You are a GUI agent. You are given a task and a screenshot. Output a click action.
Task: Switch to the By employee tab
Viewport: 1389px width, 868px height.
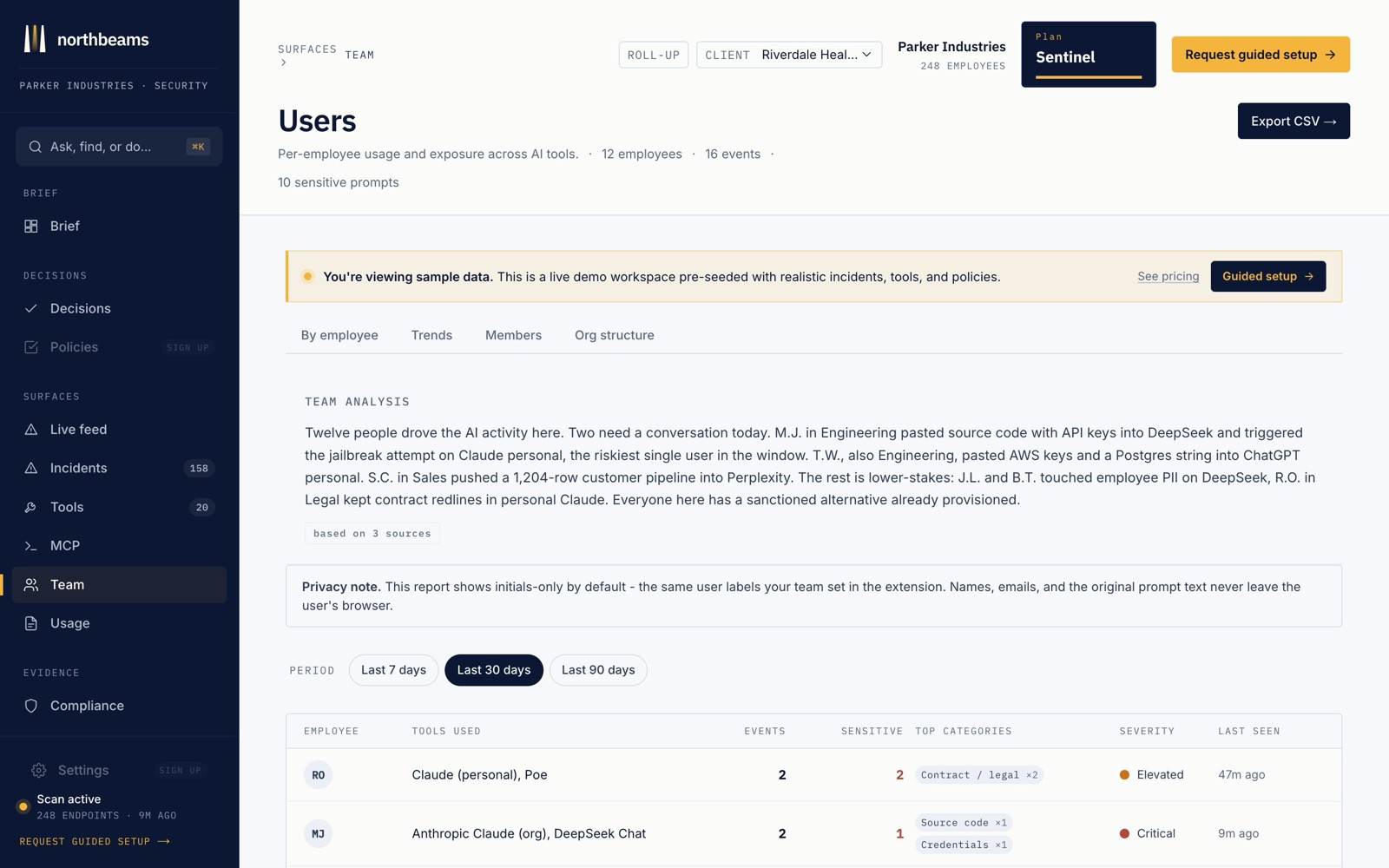pyautogui.click(x=339, y=335)
